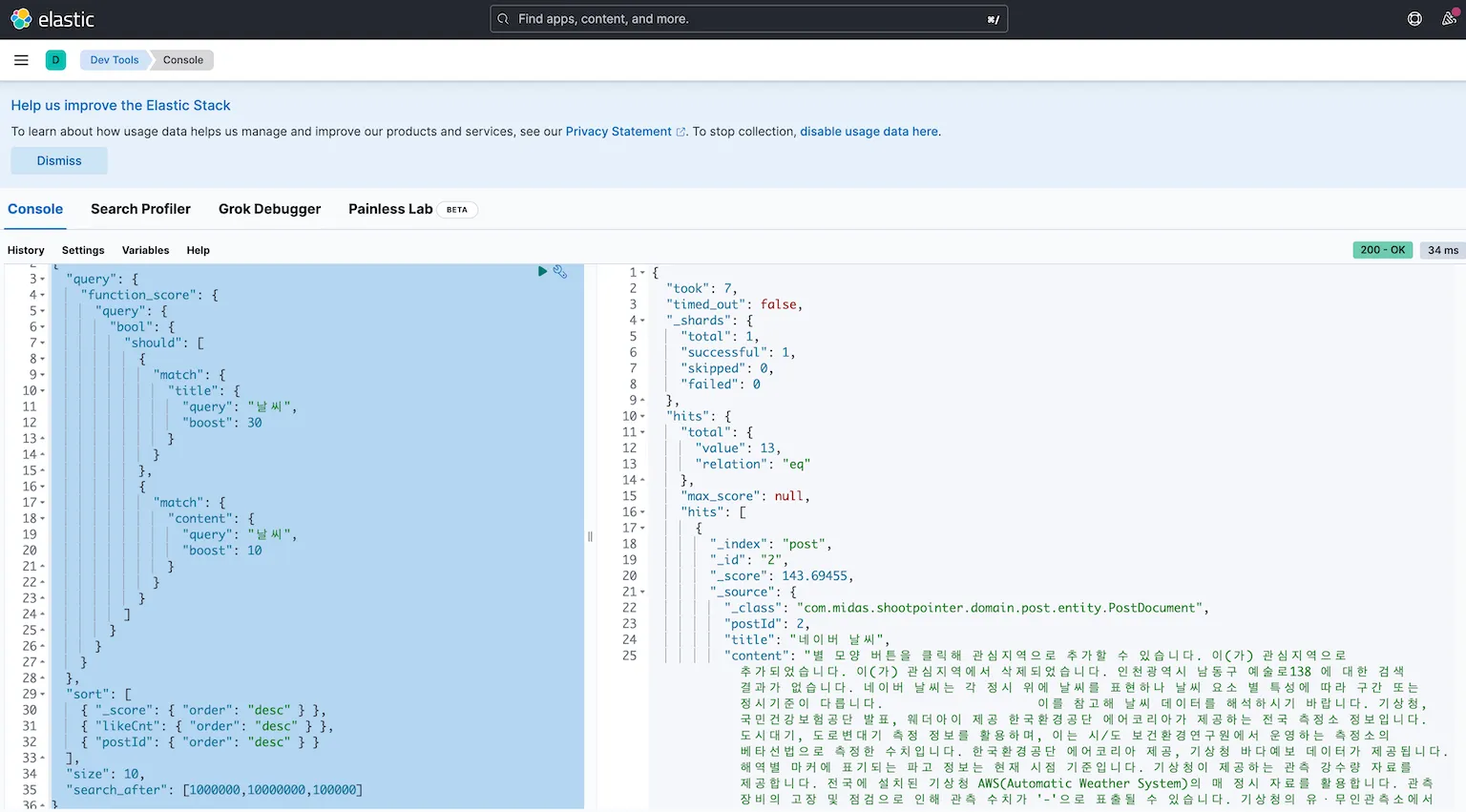Click the _class PostDocument line

click(x=967, y=608)
